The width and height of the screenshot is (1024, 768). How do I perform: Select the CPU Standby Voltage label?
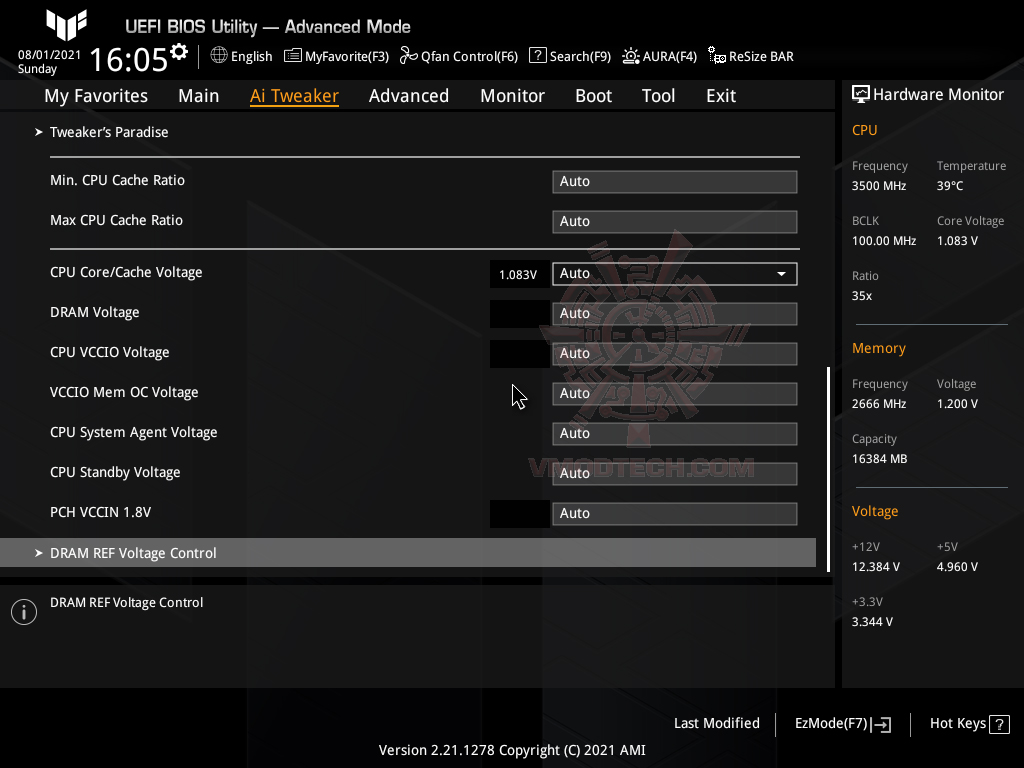115,472
